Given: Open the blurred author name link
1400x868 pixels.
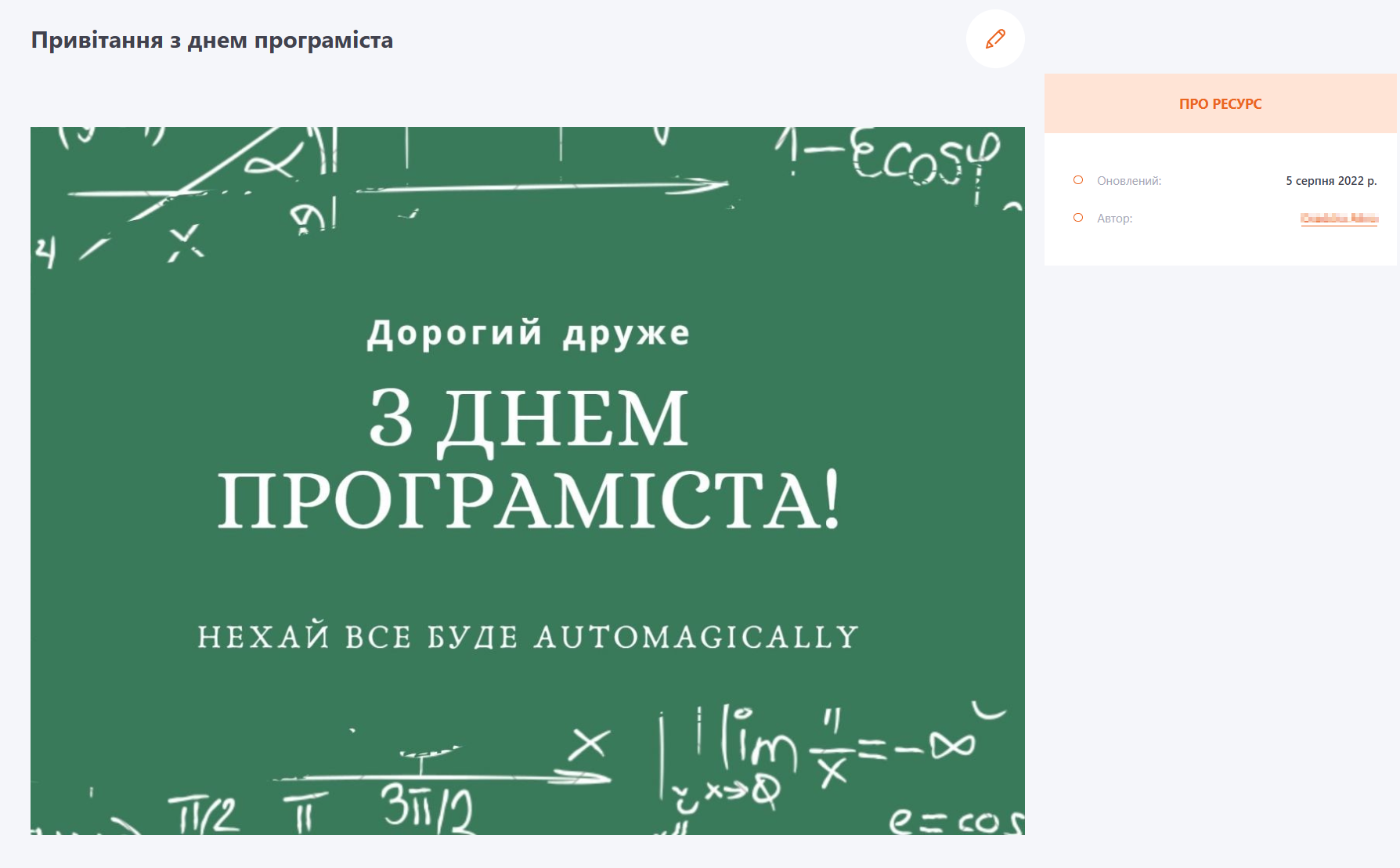Looking at the screenshot, I should 1339,219.
